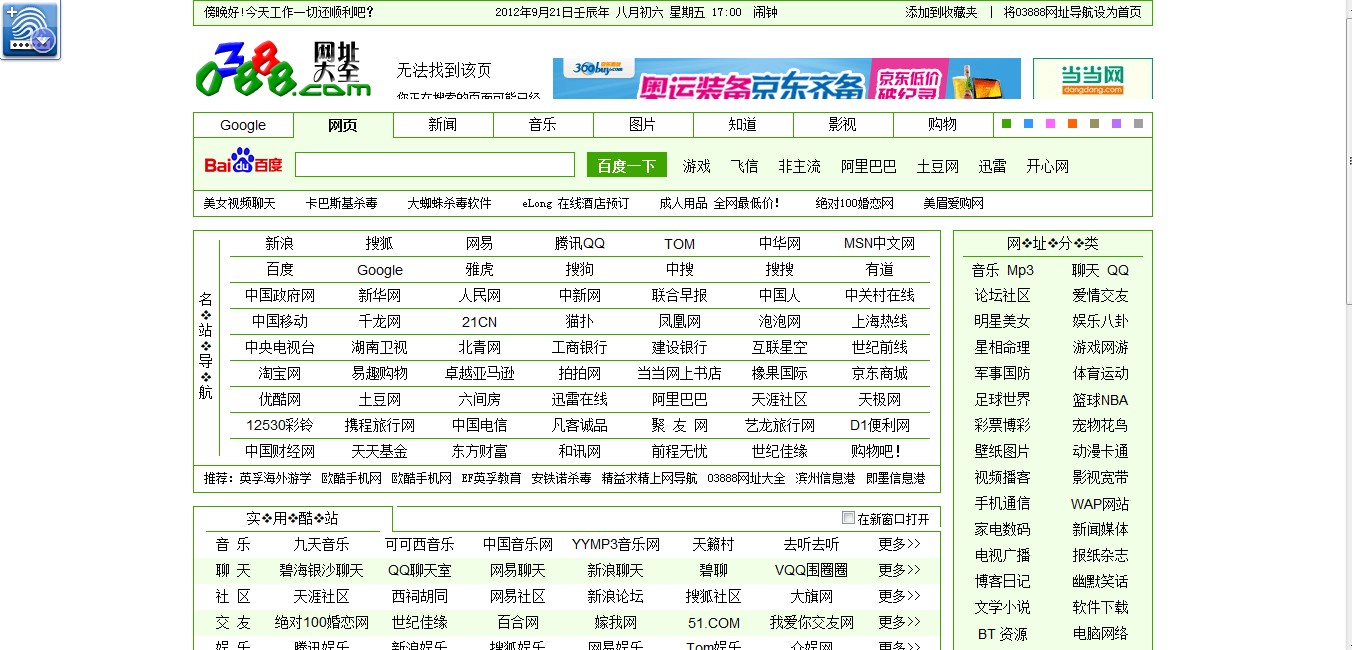The width and height of the screenshot is (1352, 650).
Task: Go to 中国政府网
Action: 280,296
